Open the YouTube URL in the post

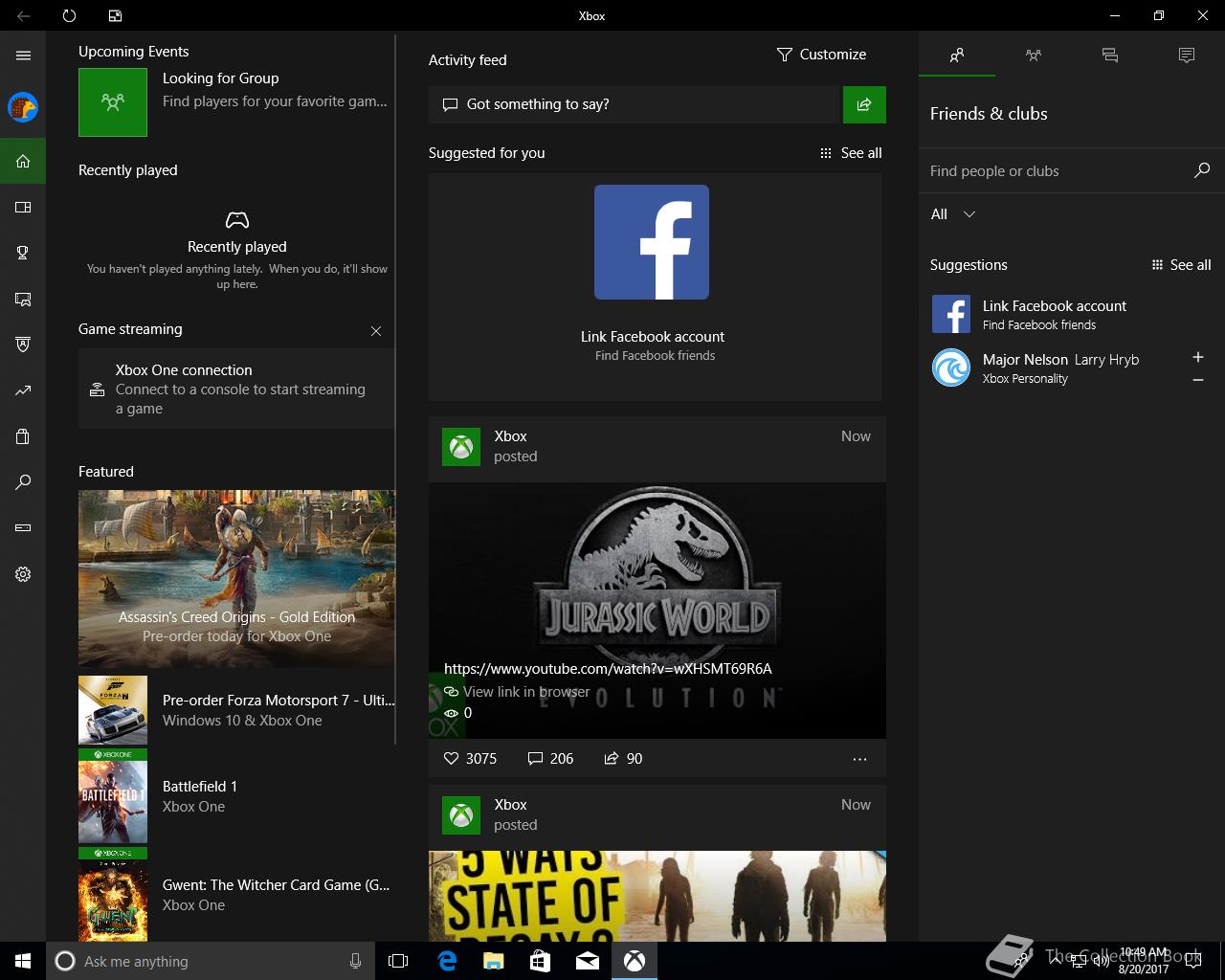608,668
